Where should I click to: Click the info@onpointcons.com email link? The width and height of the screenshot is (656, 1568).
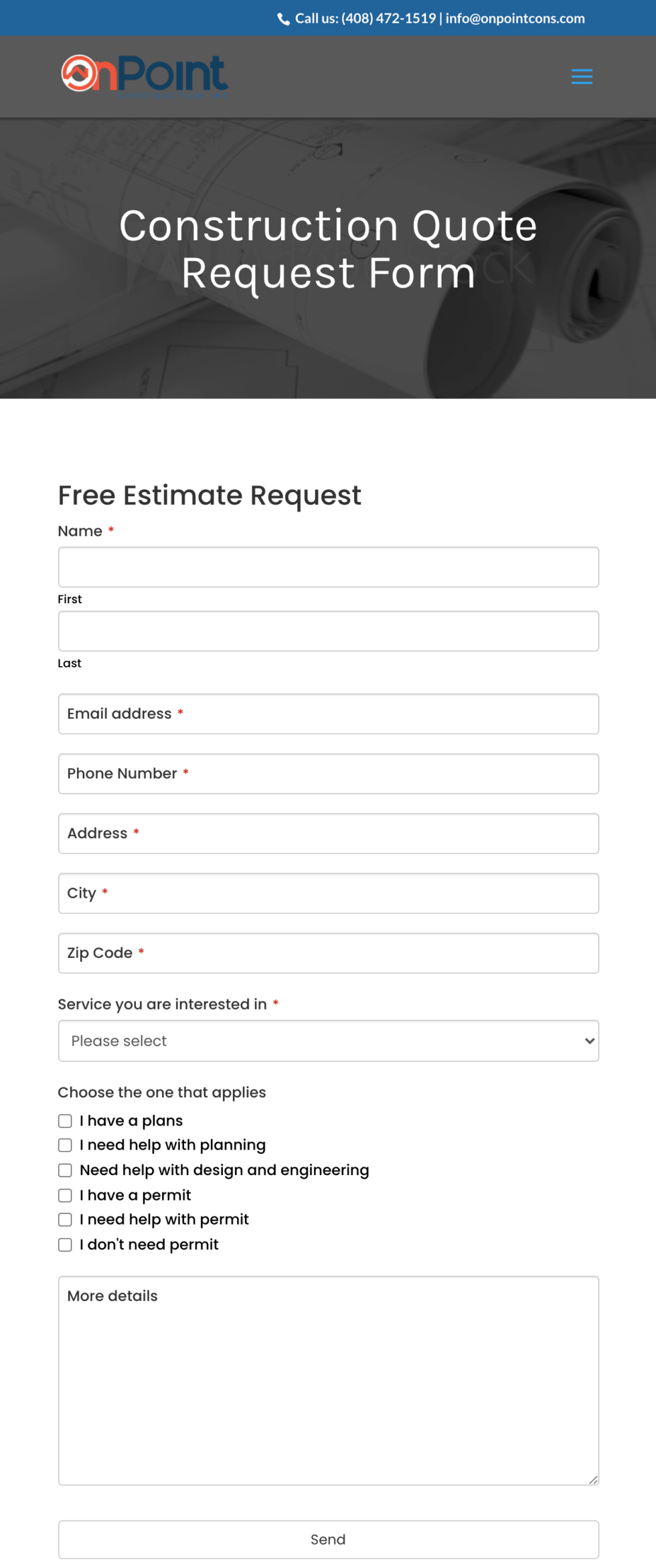tap(515, 19)
